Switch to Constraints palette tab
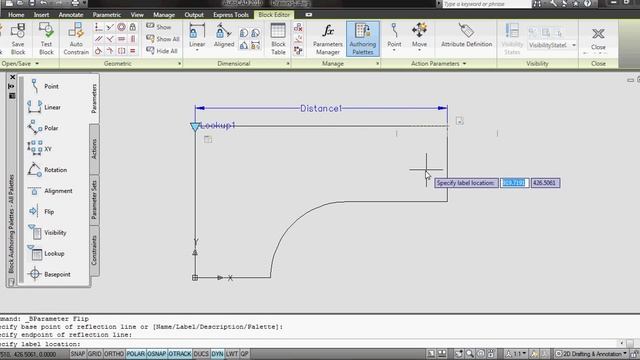Image resolution: width=640 pixels, height=360 pixels. click(94, 250)
